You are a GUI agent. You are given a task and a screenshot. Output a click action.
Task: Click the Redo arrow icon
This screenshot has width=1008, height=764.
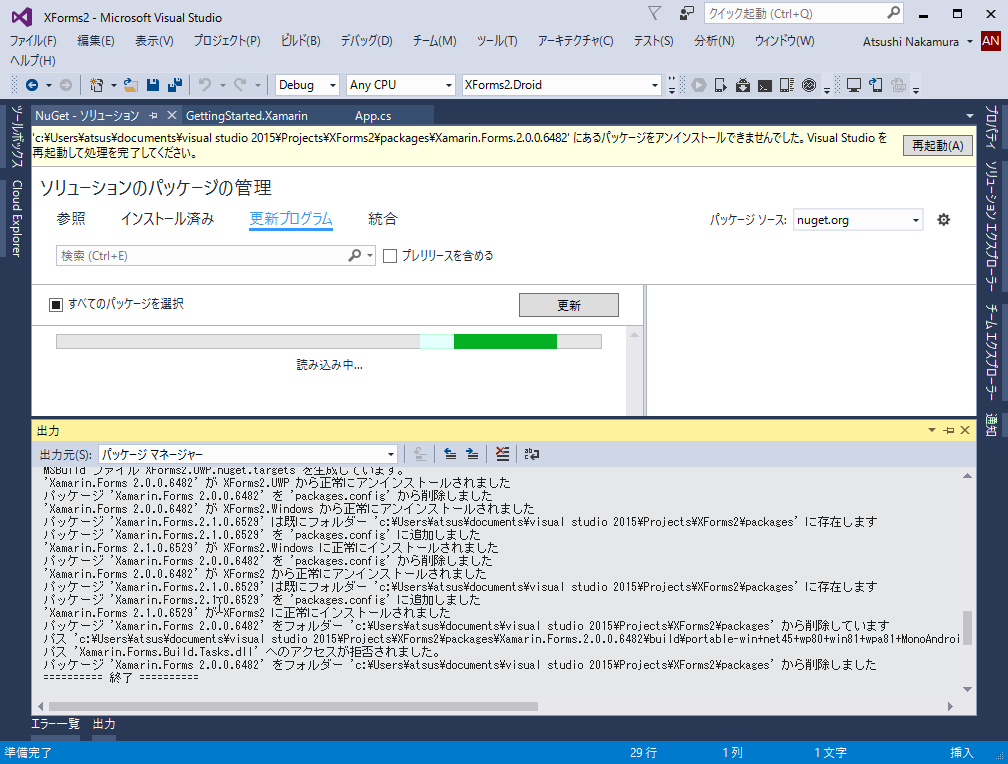pos(240,85)
